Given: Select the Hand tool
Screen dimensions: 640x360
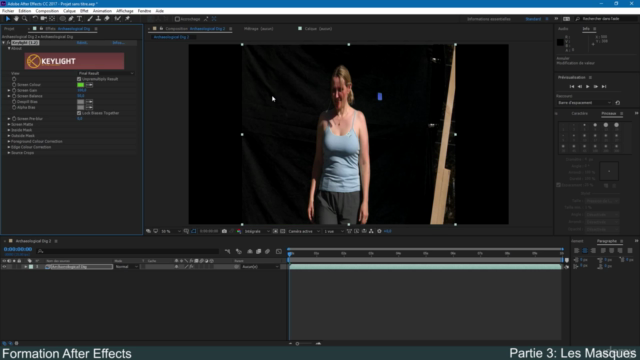Looking at the screenshot, I should 16,19.
